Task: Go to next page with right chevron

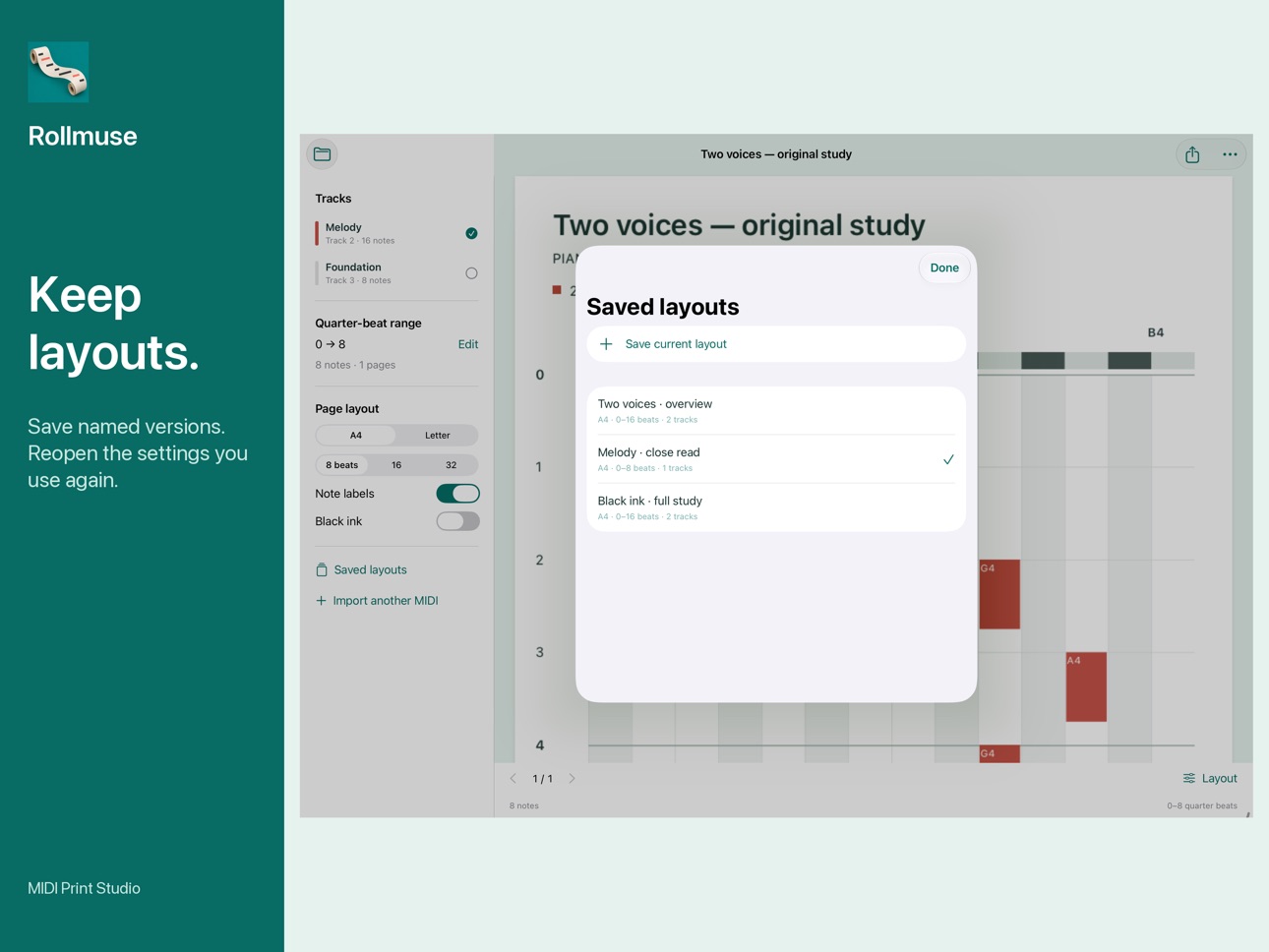Action: coord(573,779)
